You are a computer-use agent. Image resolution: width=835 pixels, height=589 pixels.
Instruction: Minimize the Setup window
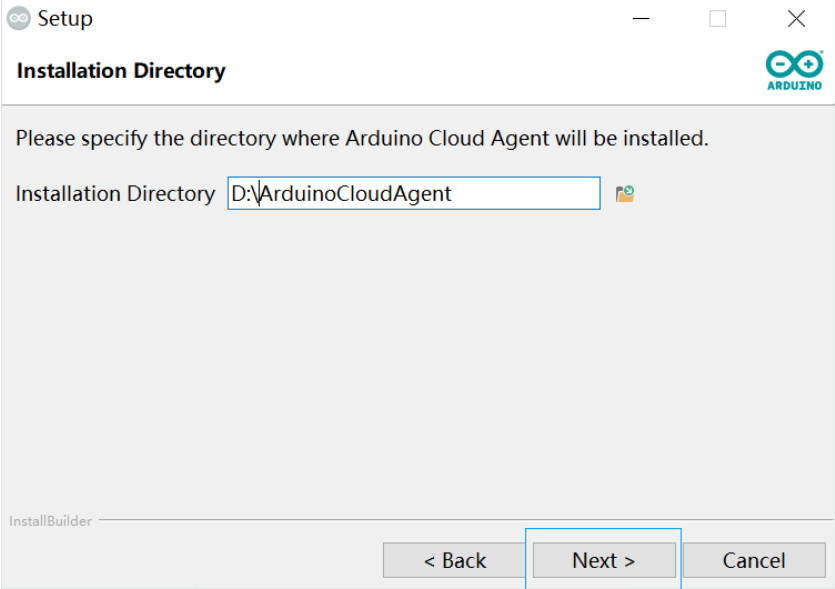click(641, 19)
